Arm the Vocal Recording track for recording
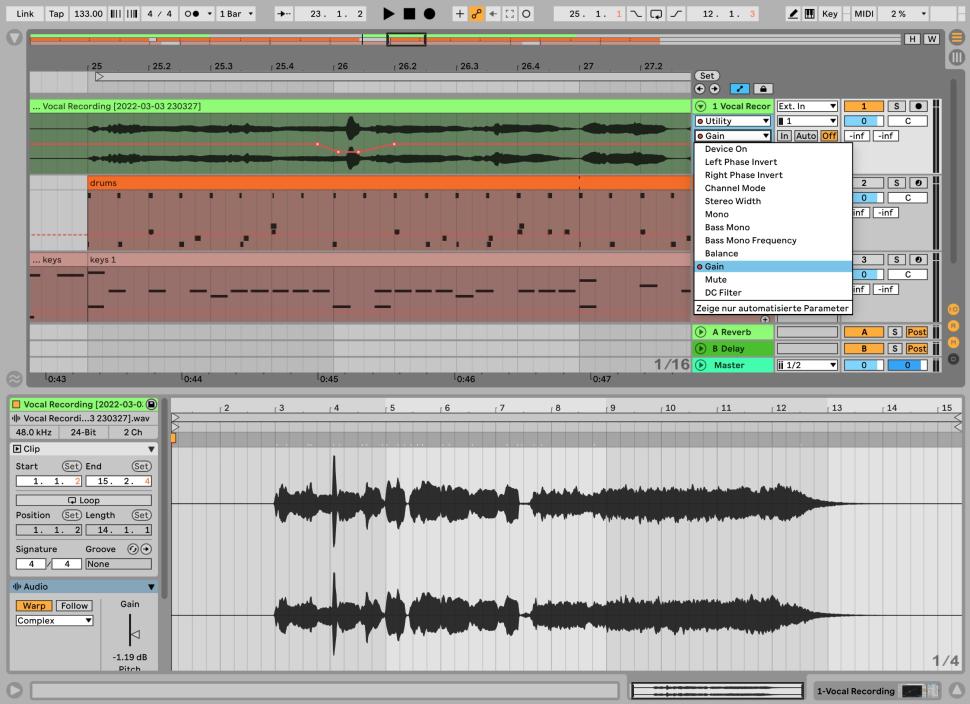The width and height of the screenshot is (970, 704). pyautogui.click(x=917, y=106)
